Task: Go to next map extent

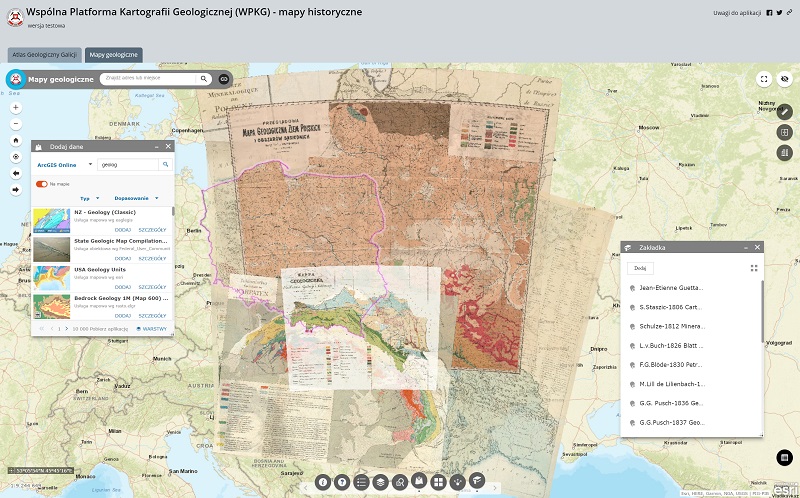Action: tap(16, 190)
